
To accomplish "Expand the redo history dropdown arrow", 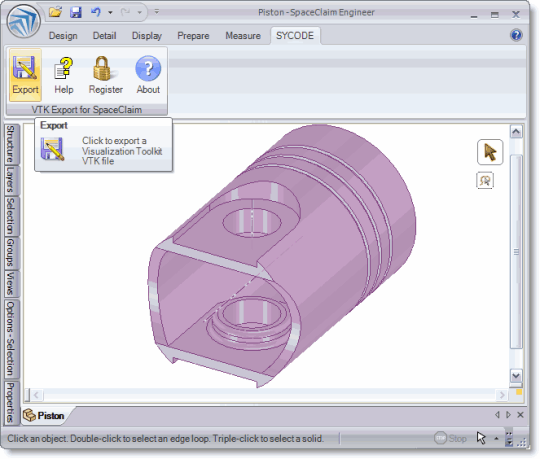I will [x=139, y=13].
